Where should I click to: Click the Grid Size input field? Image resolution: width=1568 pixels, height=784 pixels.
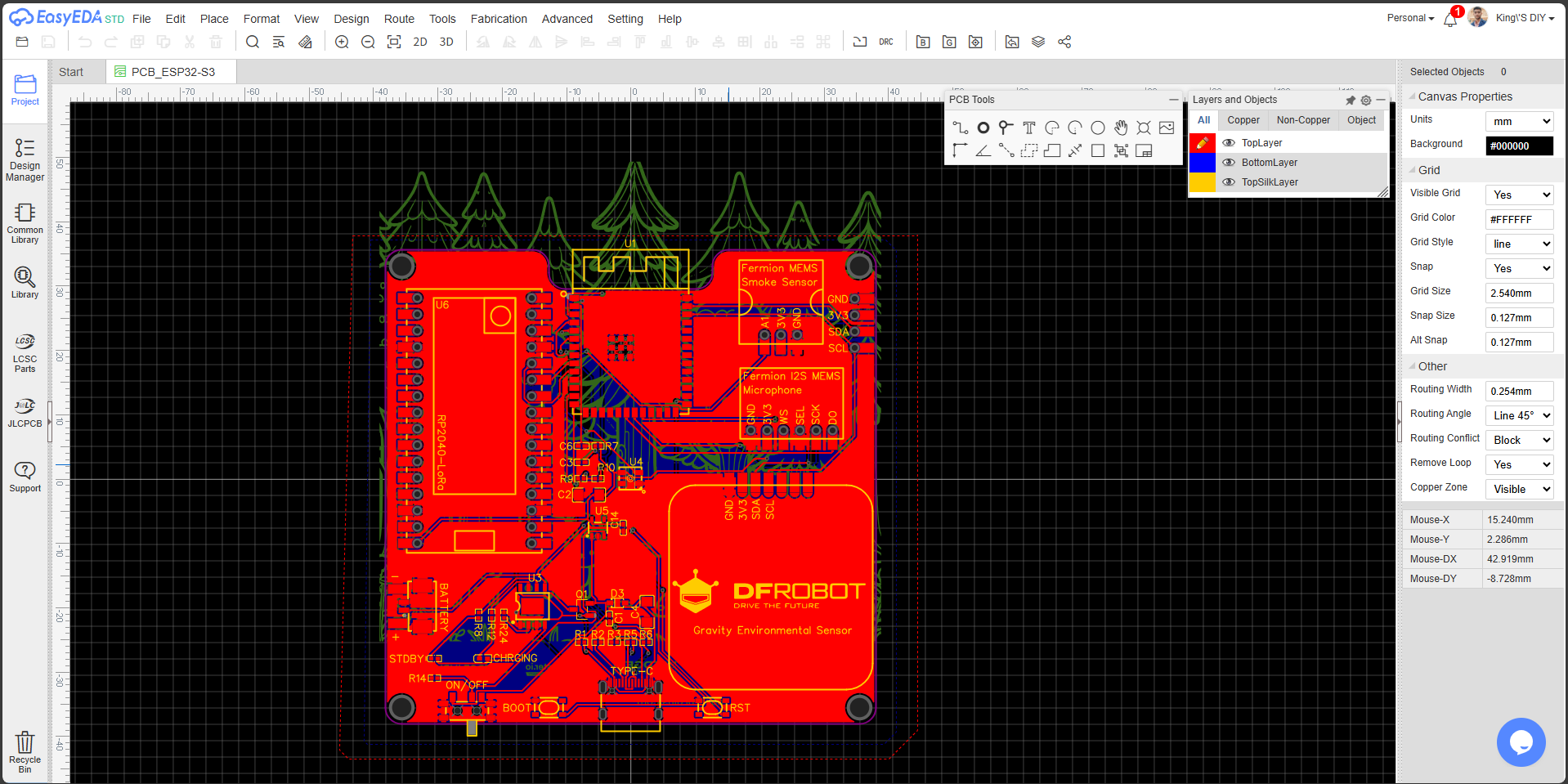[1519, 293]
